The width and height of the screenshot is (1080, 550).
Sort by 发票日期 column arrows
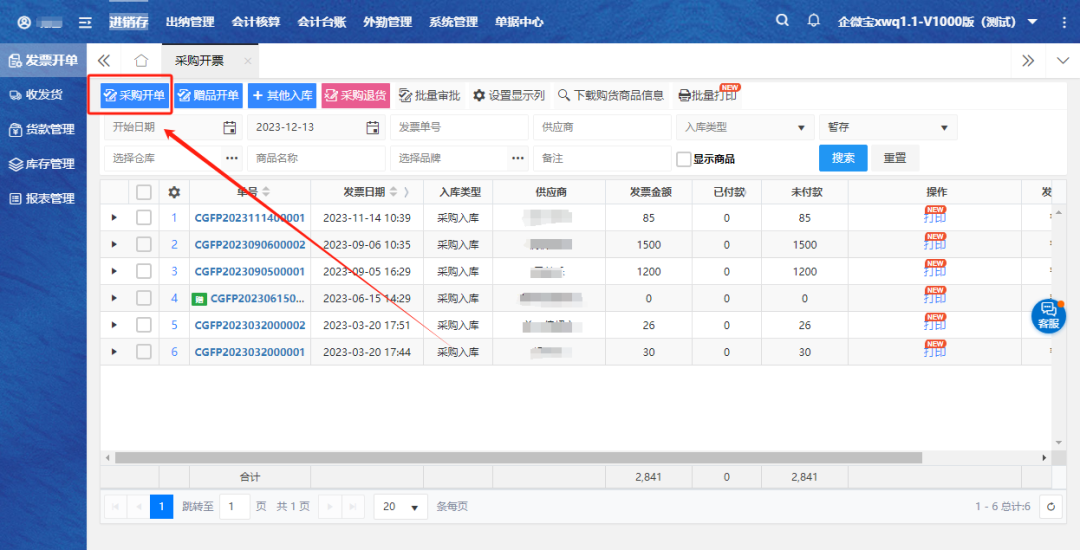click(x=393, y=192)
